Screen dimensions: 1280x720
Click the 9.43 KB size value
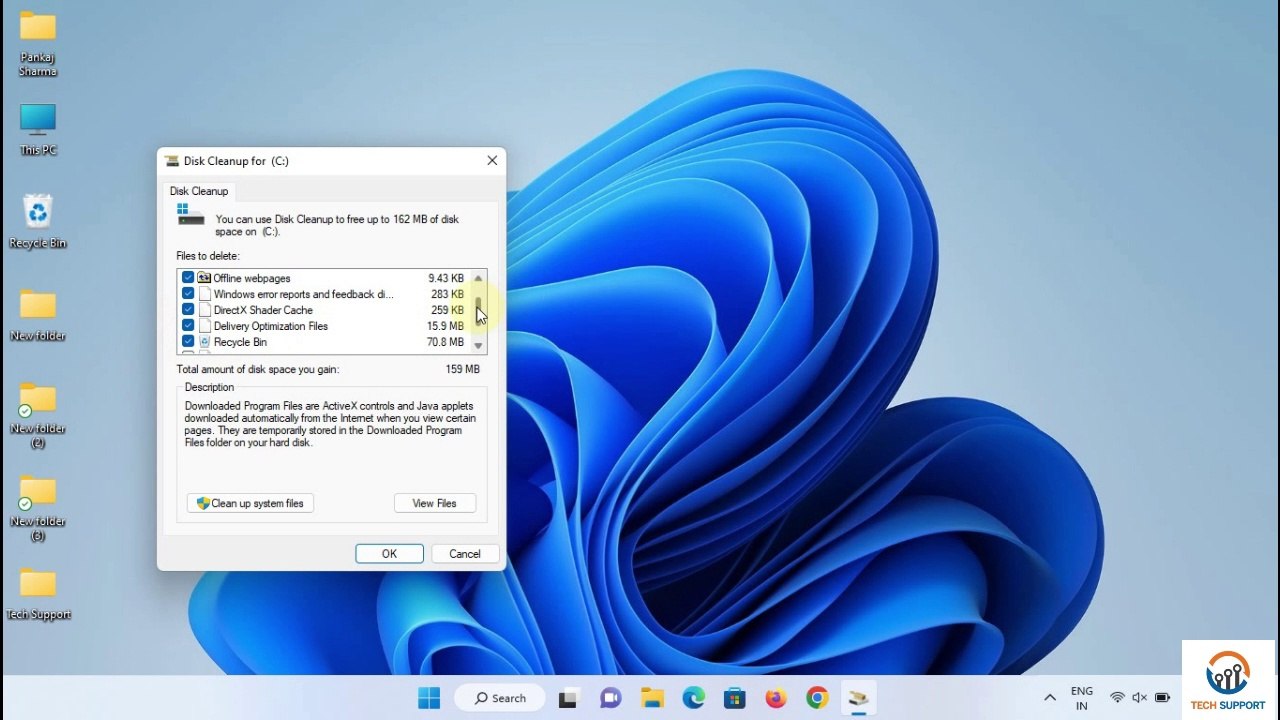(x=446, y=278)
